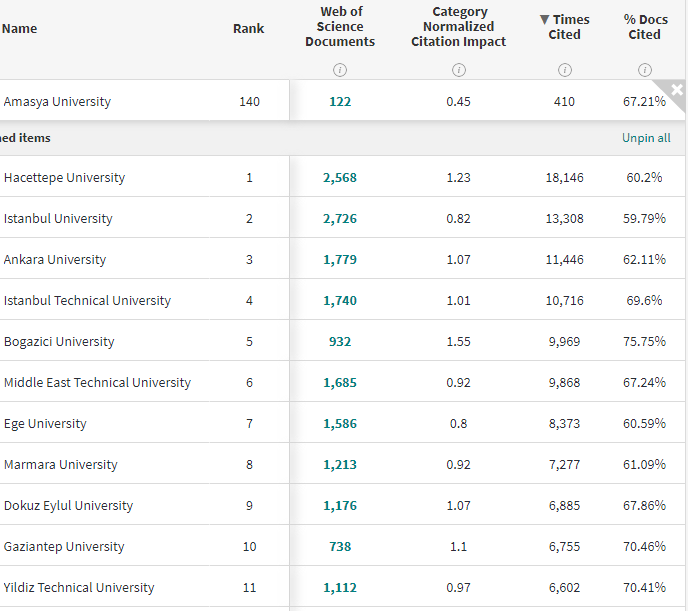The image size is (688, 611).
Task: Click info icon under Category Normalized Citation Impact
Action: click(458, 70)
